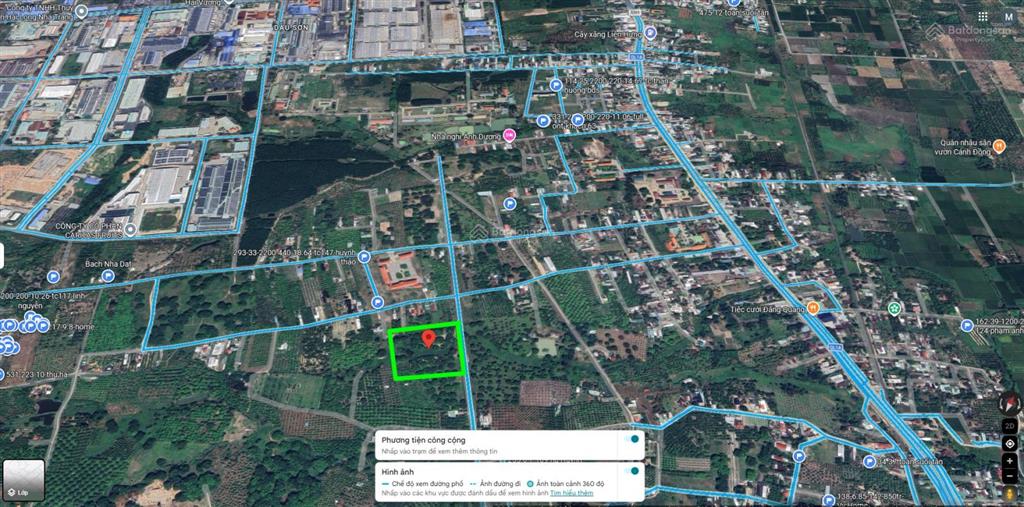Open the Google account avatar M

[x=1007, y=17]
